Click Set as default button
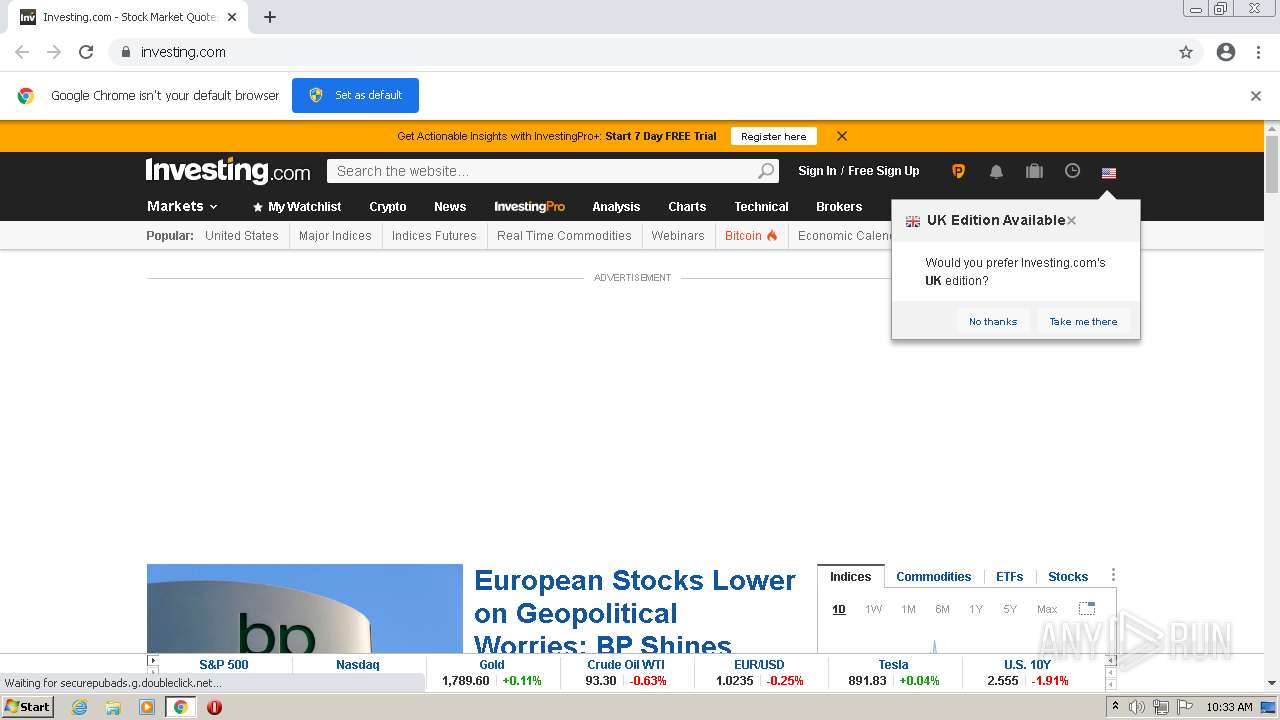 355,95
